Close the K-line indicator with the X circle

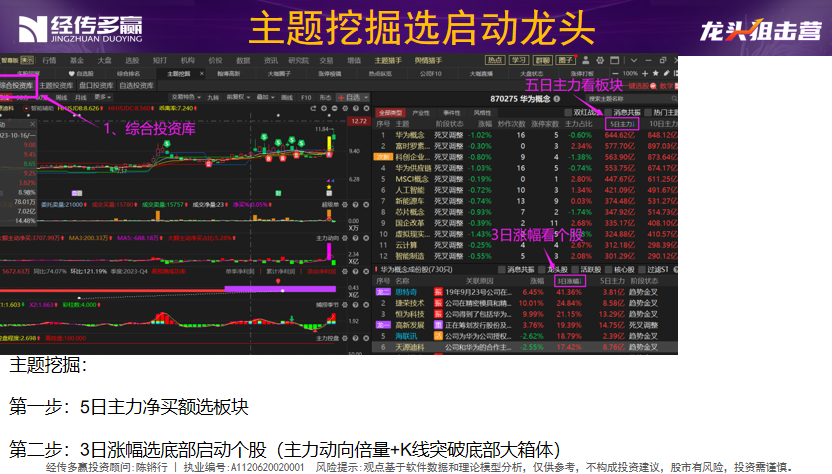[x=367, y=108]
